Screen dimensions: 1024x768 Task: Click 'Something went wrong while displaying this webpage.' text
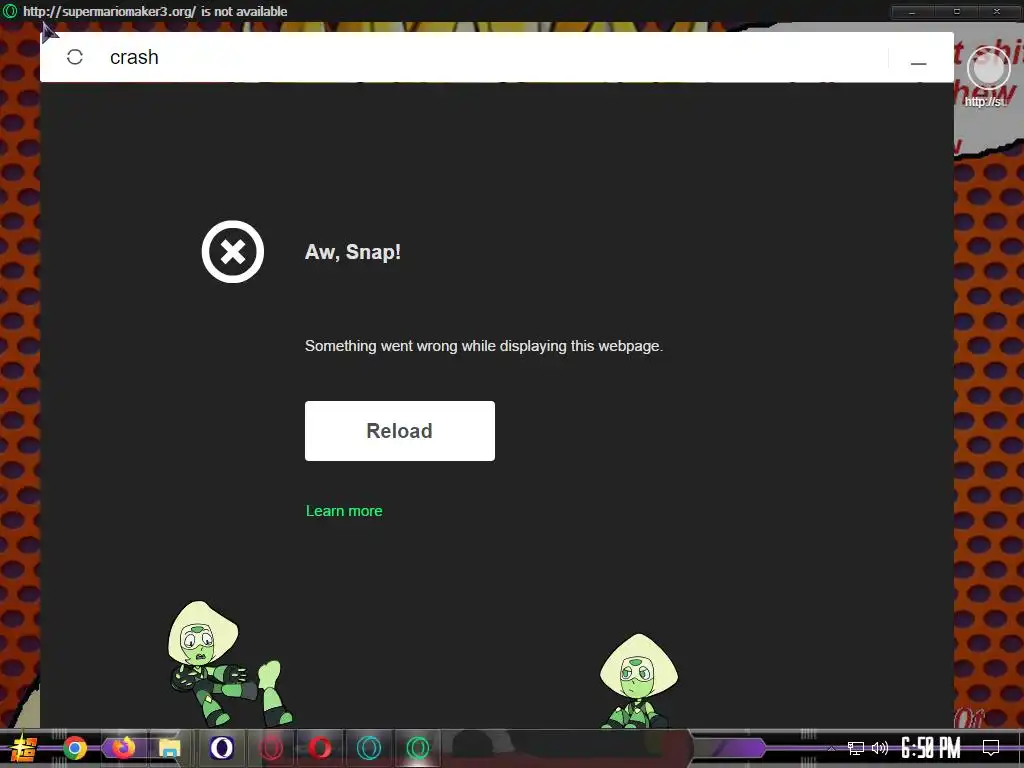[x=484, y=346]
